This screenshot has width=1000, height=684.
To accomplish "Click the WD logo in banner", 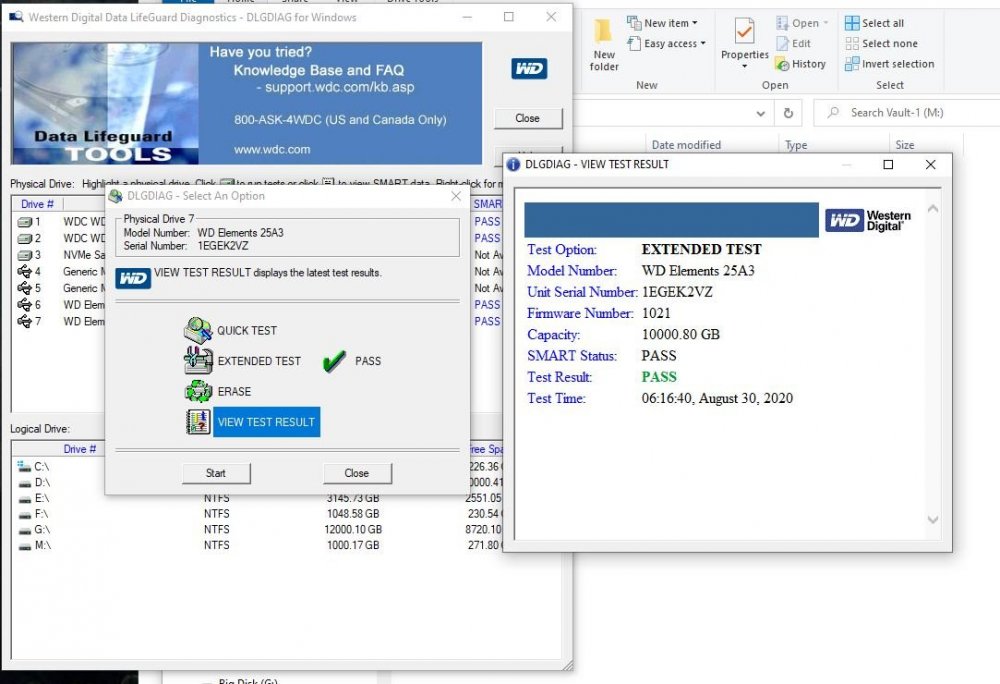I will 529,69.
